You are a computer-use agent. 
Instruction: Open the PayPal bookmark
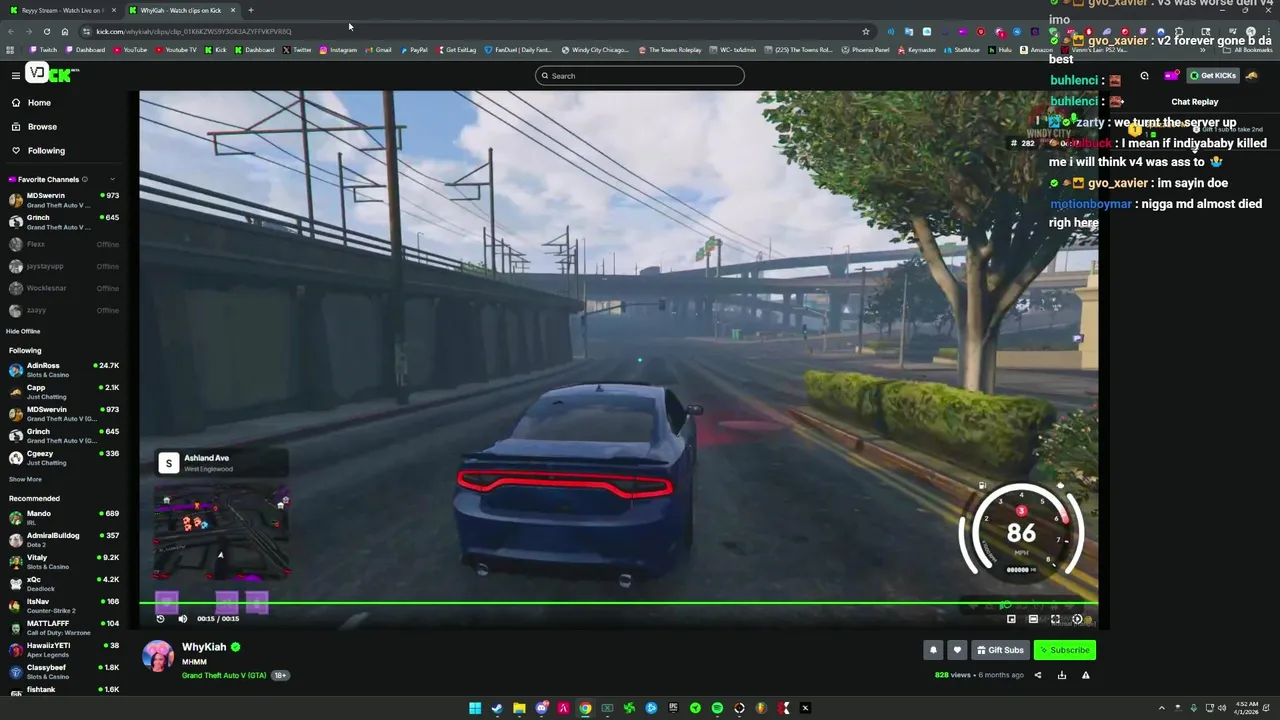coord(413,50)
